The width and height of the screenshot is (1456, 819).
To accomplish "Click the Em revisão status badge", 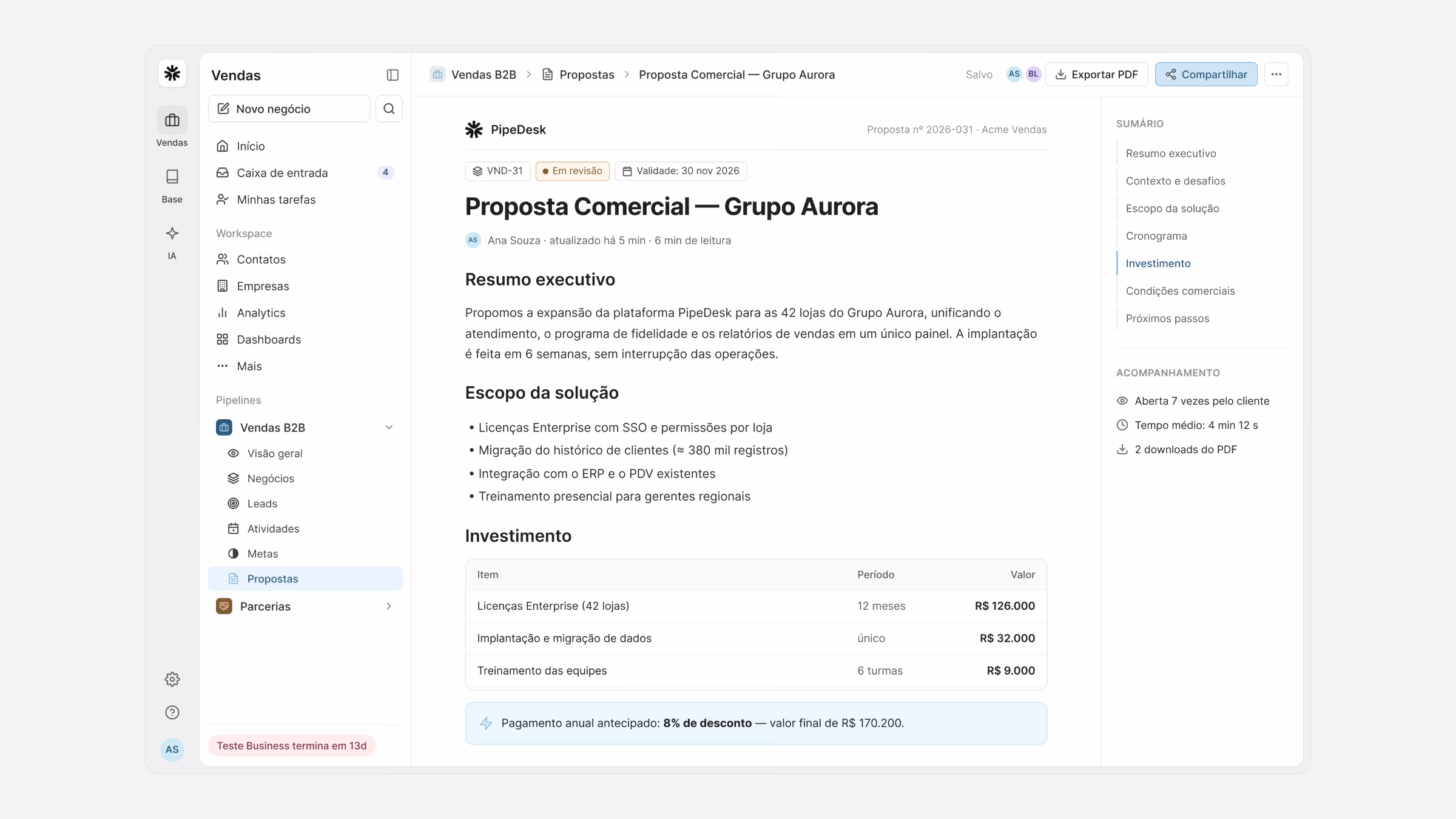I will tap(573, 171).
